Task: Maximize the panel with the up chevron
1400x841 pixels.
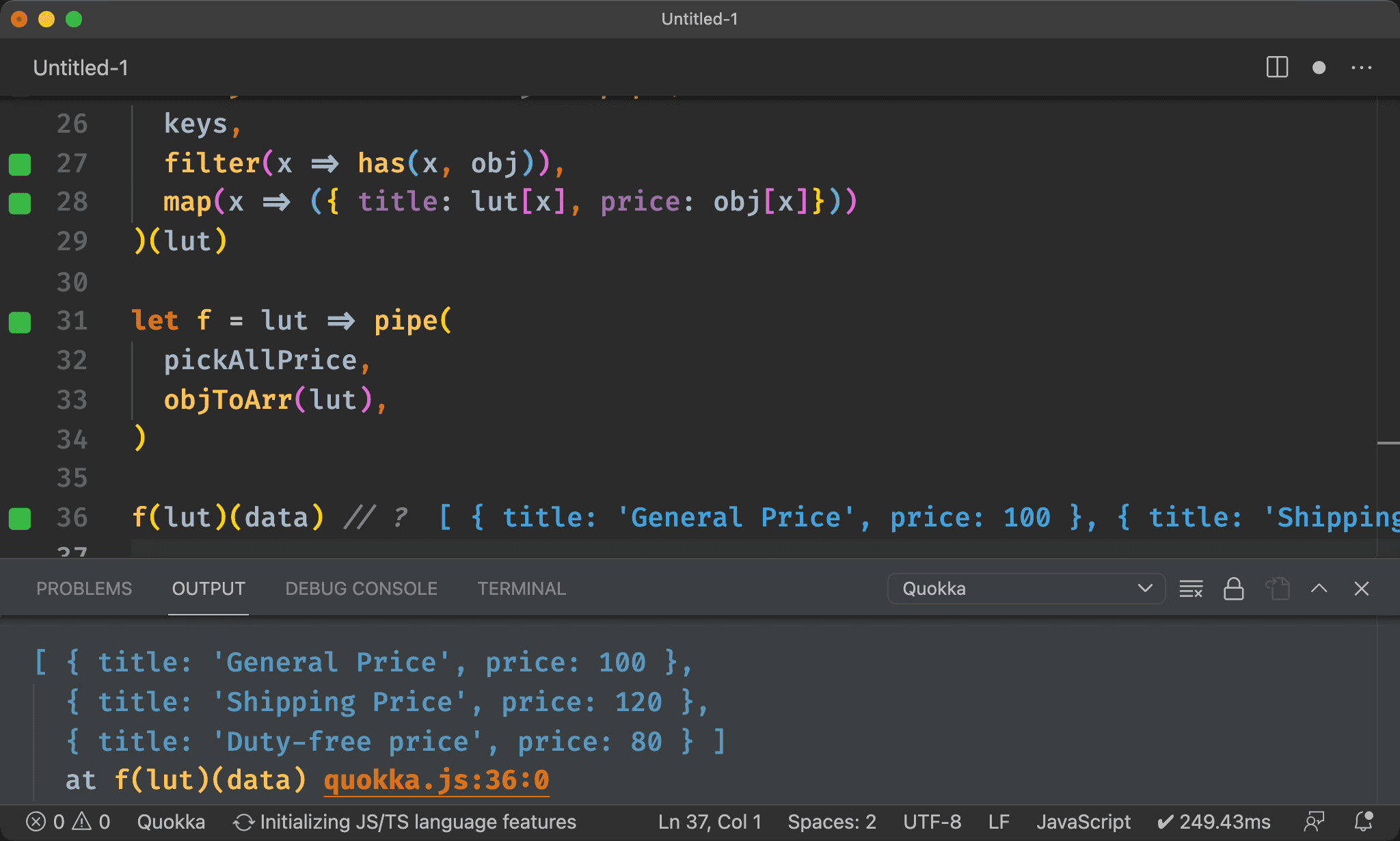Action: 1319,589
